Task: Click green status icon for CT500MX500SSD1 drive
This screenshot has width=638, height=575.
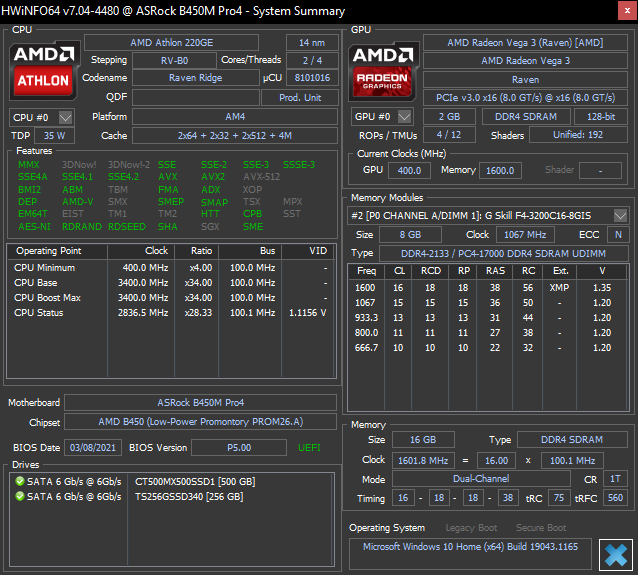Action: [x=19, y=481]
